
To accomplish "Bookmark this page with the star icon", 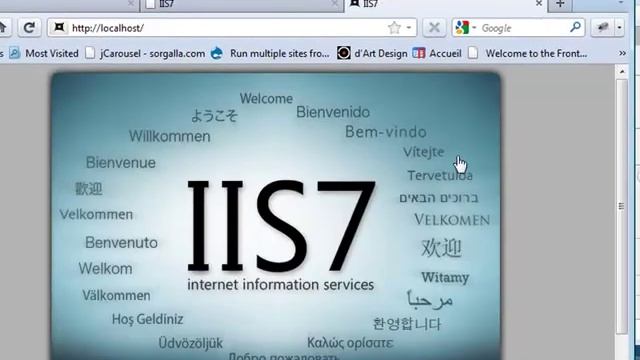I will click(394, 28).
